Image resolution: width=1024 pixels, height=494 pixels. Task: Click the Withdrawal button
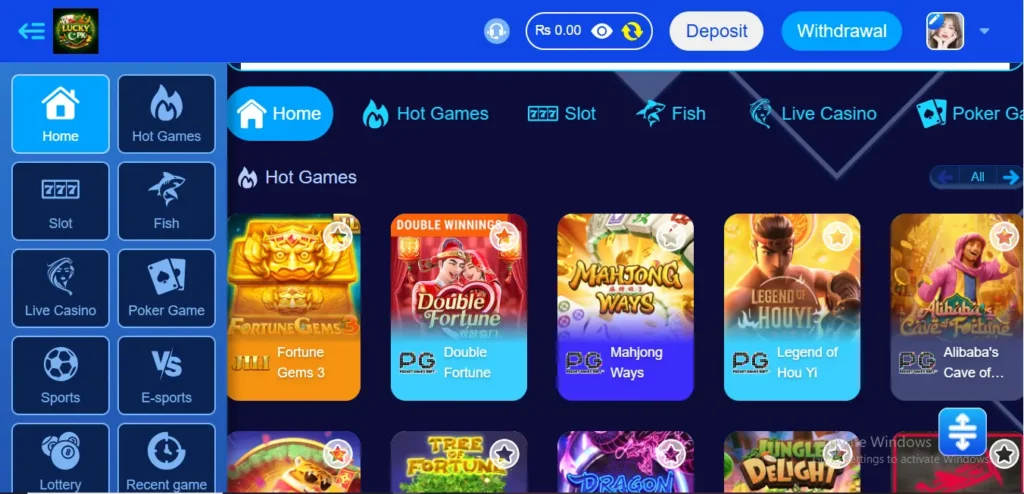point(842,31)
